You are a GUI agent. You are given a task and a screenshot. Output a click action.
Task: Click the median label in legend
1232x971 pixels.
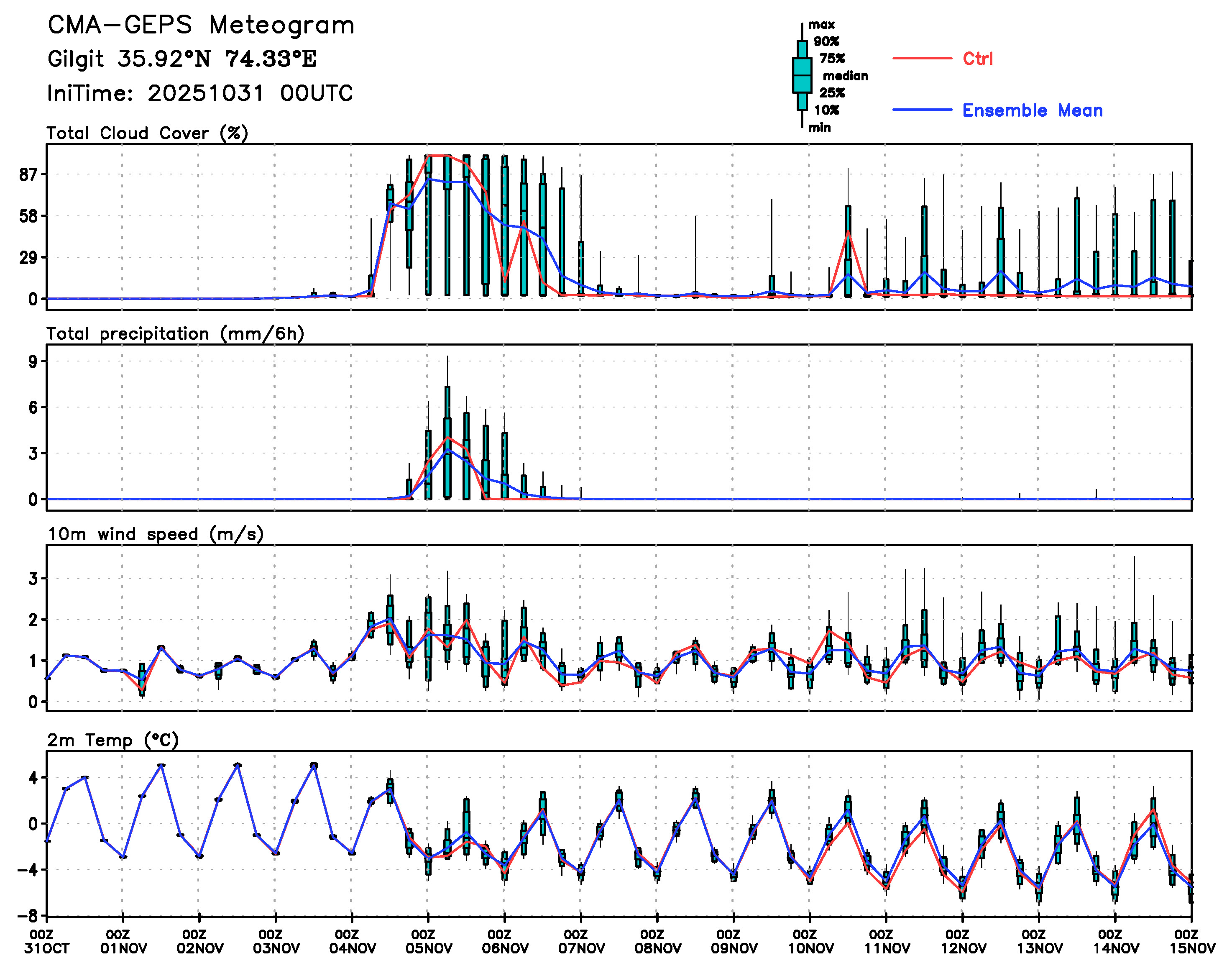[845, 76]
